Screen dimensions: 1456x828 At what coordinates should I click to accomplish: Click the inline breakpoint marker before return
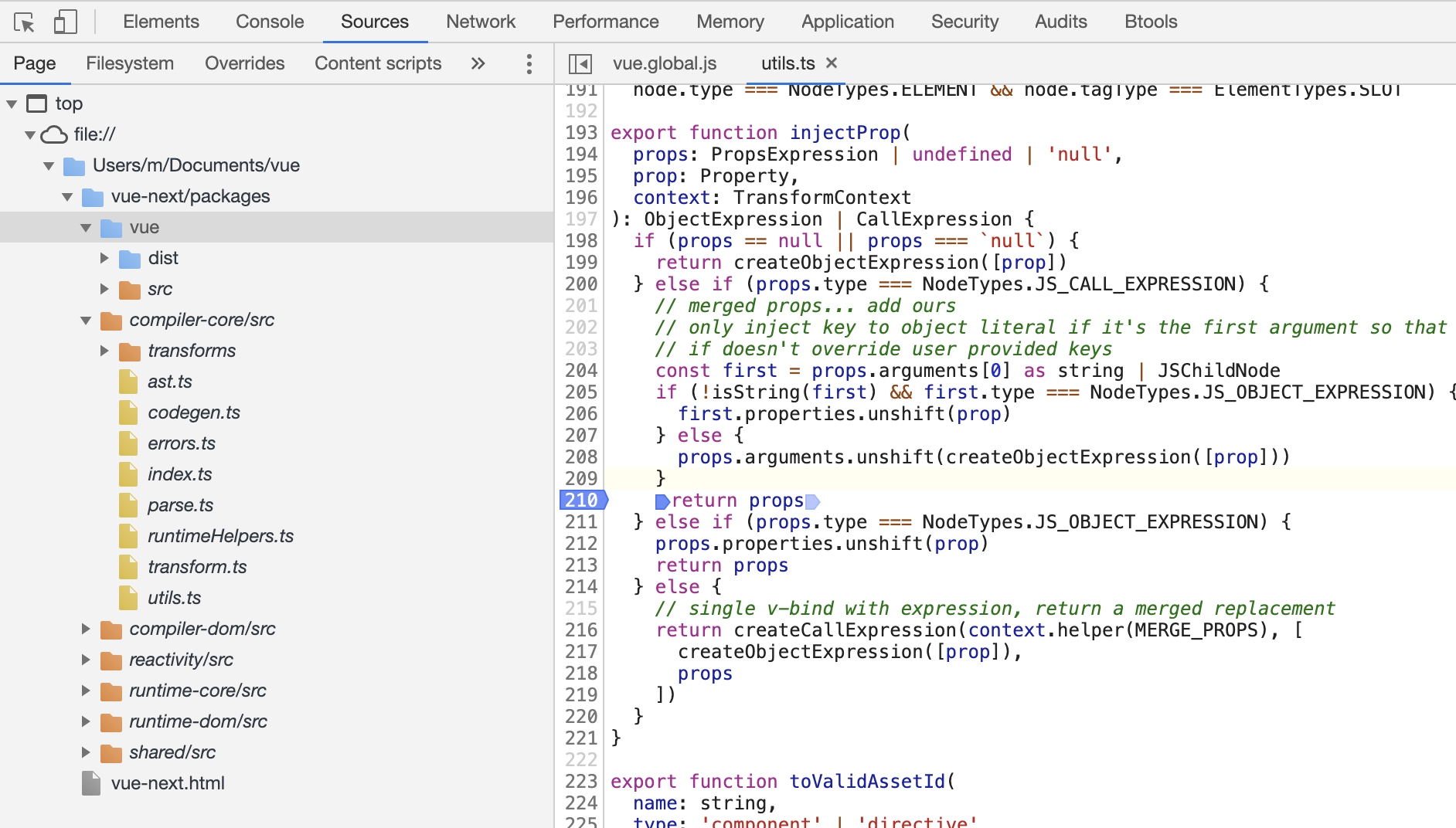(x=662, y=501)
